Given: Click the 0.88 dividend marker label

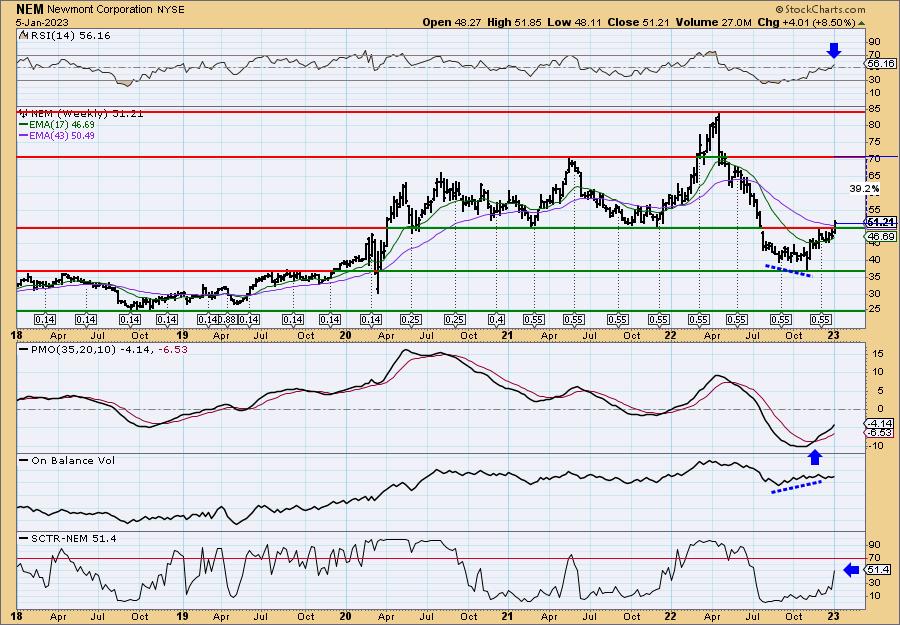Looking at the screenshot, I should (x=228, y=320).
